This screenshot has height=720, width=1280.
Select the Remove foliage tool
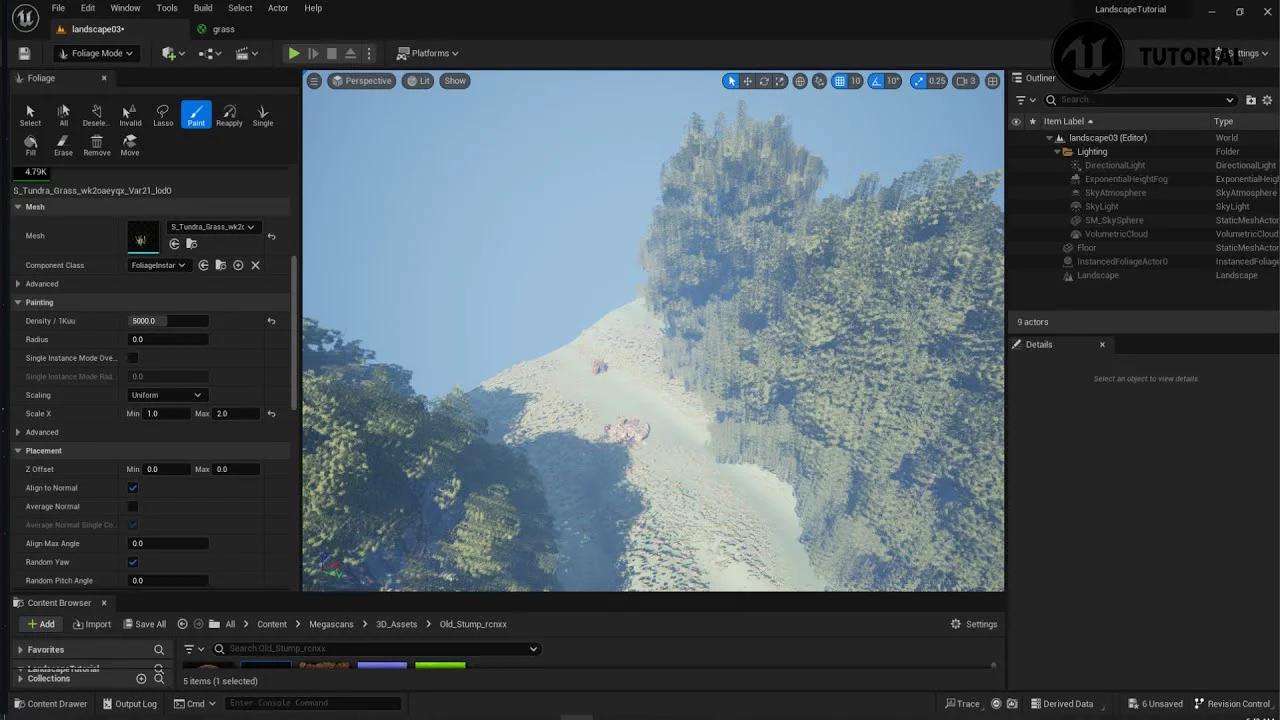(x=96, y=145)
